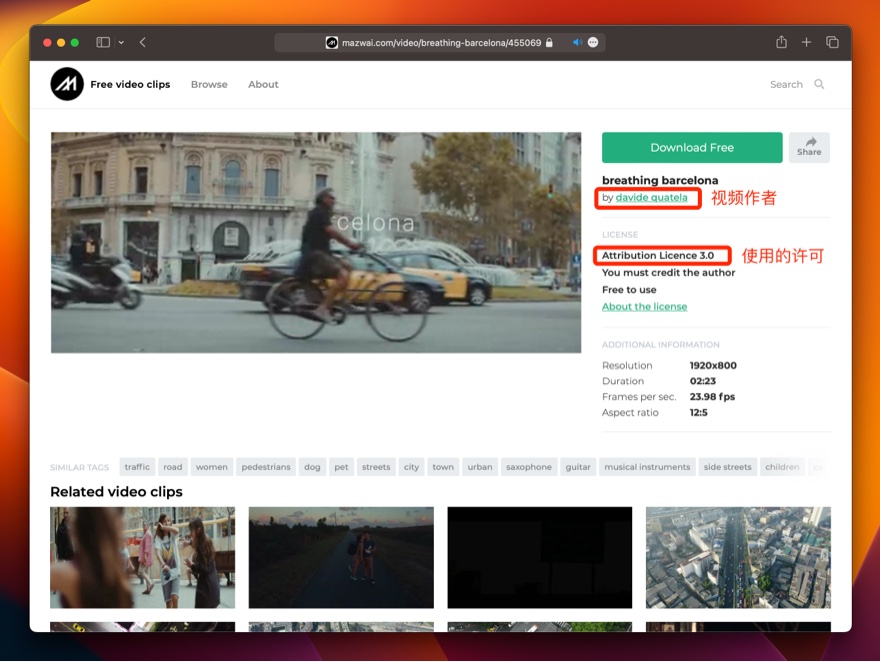Go back to the previous page
Screen dimensions: 880x662
coord(143,43)
